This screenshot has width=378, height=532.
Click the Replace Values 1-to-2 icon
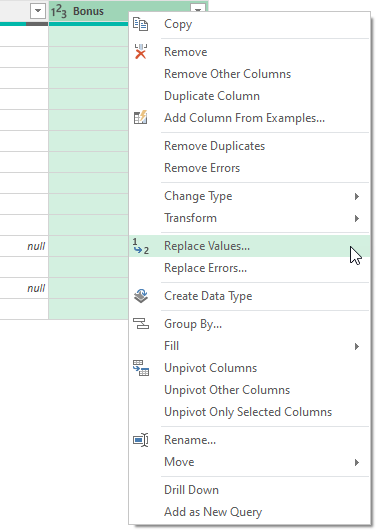coord(140,246)
